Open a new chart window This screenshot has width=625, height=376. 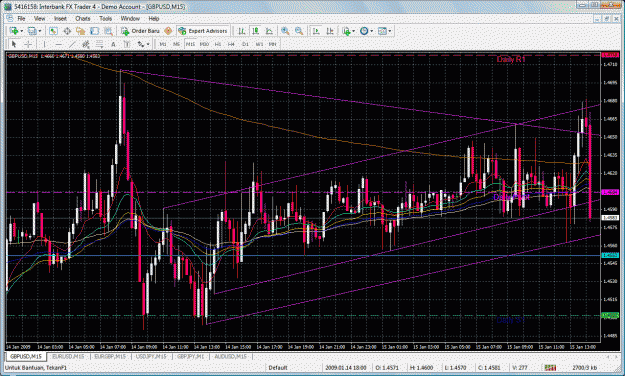14,31
